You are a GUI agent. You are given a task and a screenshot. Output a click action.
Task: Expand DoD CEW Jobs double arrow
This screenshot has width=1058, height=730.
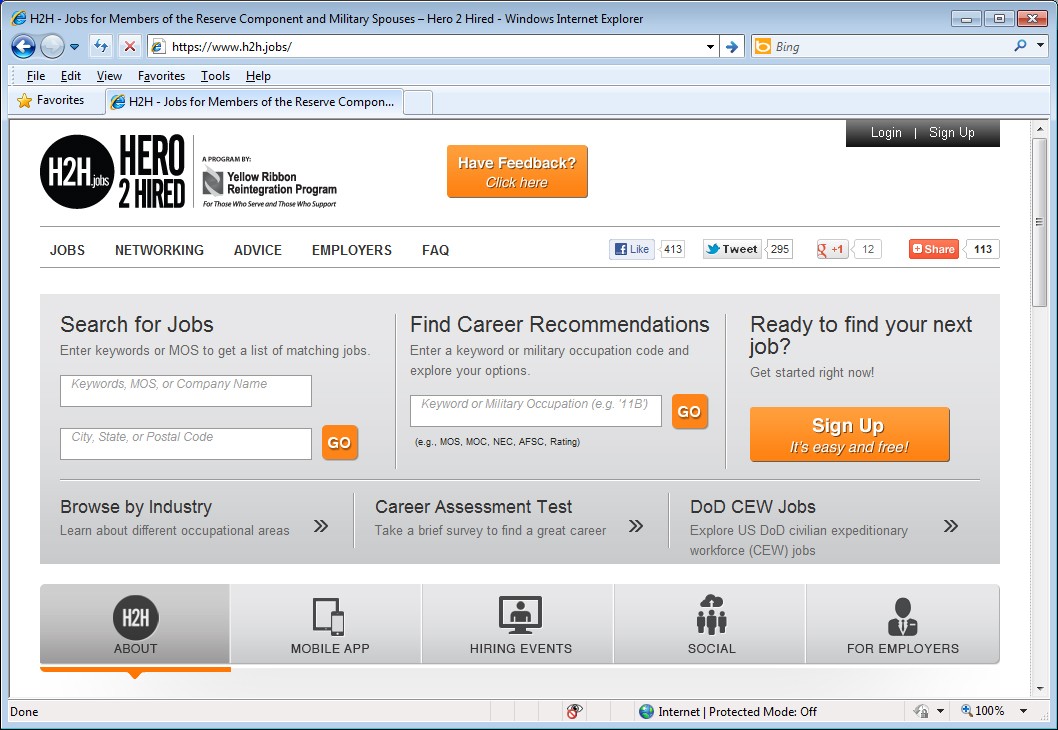pyautogui.click(x=951, y=526)
